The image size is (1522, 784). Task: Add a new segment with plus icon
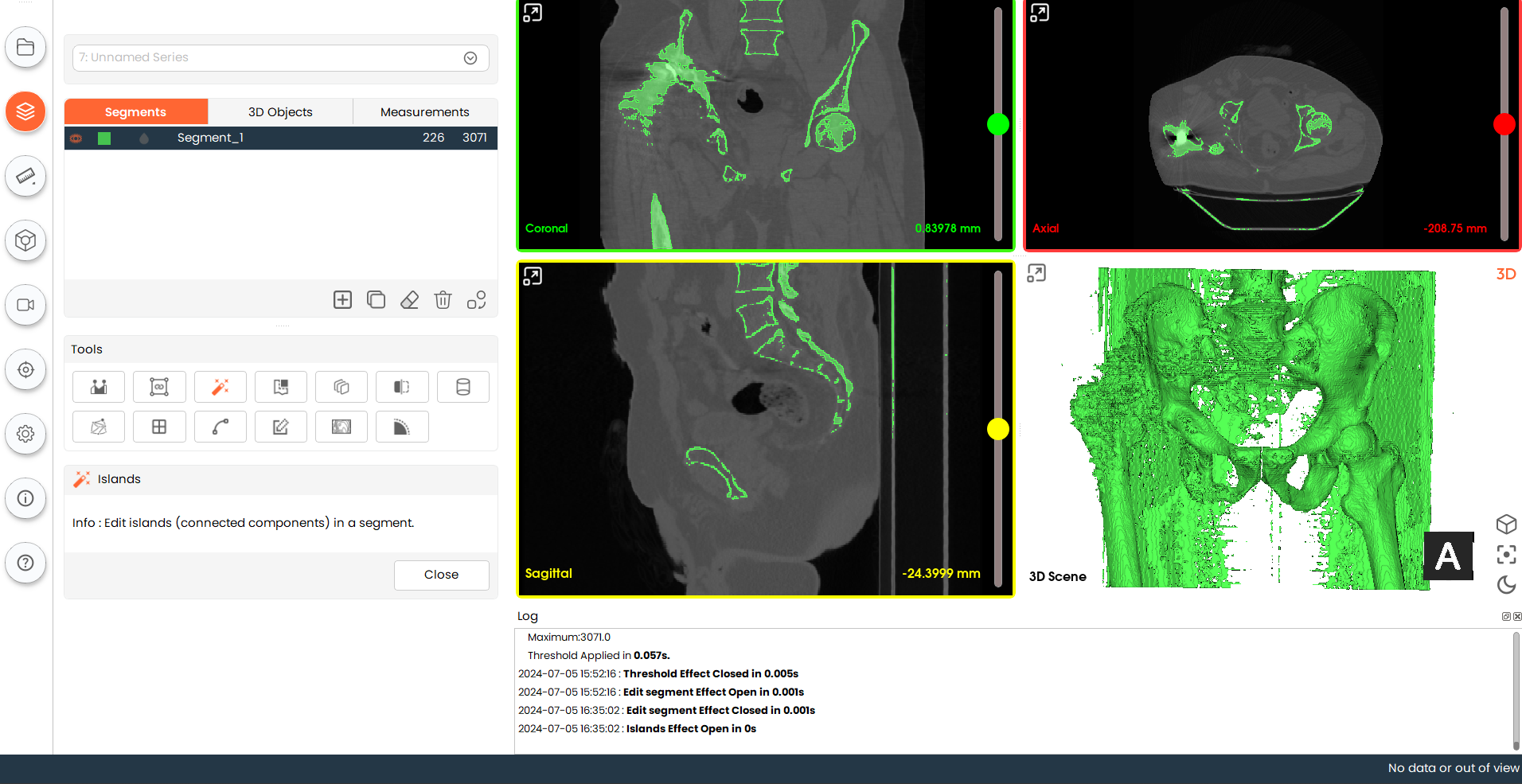click(342, 300)
